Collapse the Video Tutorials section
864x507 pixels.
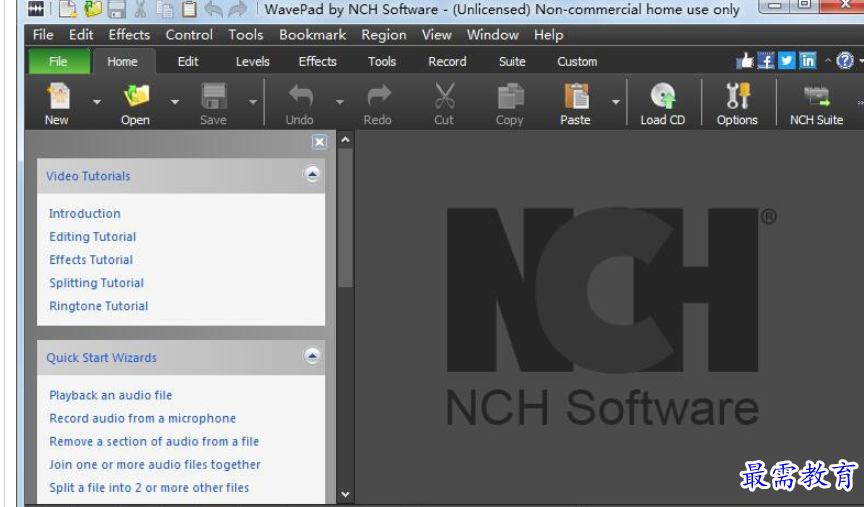pyautogui.click(x=312, y=175)
